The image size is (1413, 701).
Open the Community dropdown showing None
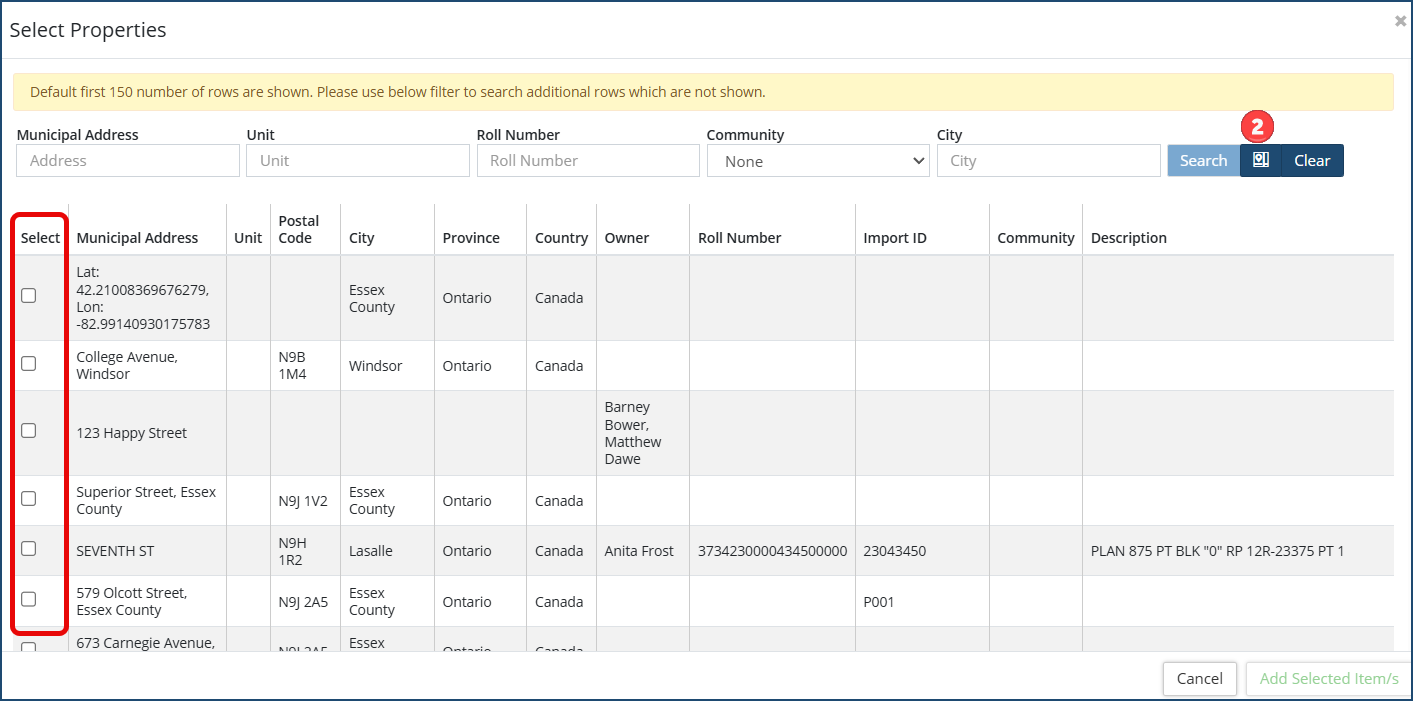click(818, 161)
